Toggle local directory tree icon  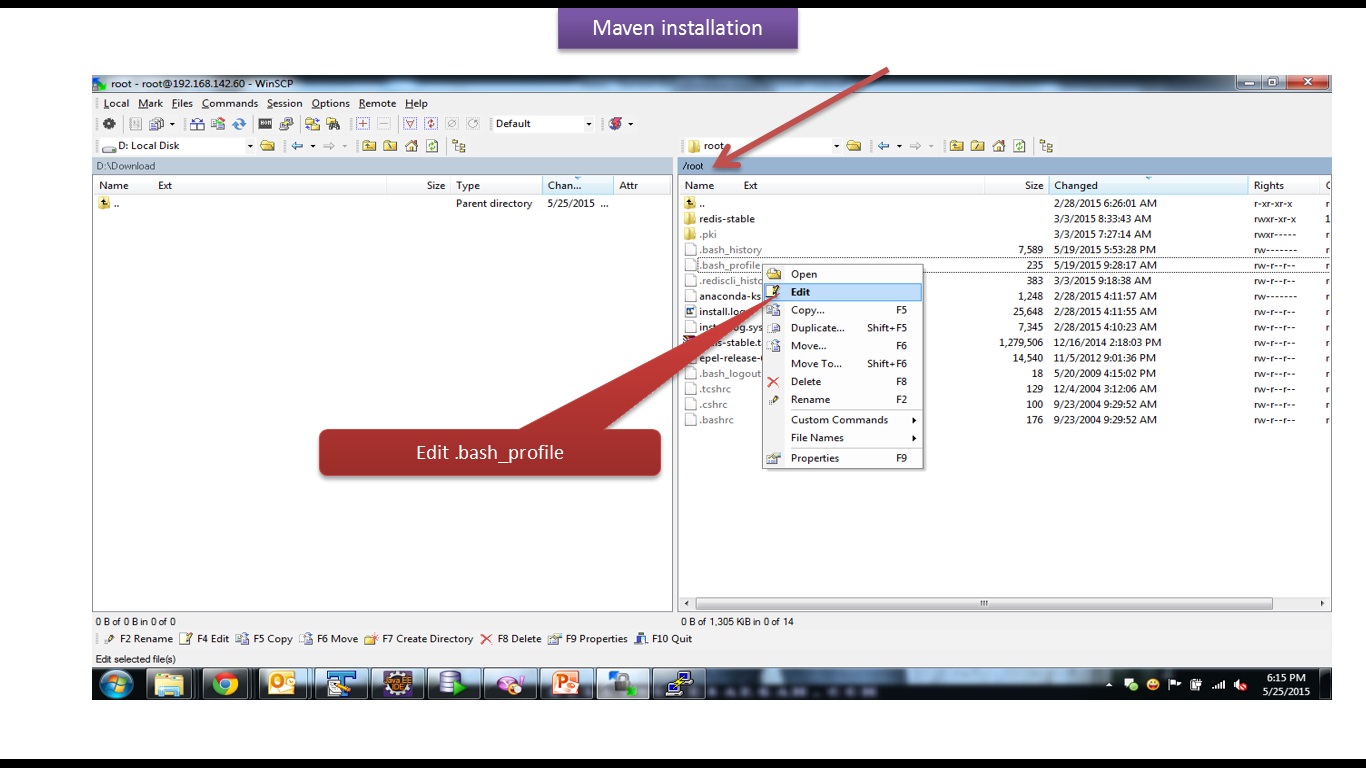pos(459,146)
